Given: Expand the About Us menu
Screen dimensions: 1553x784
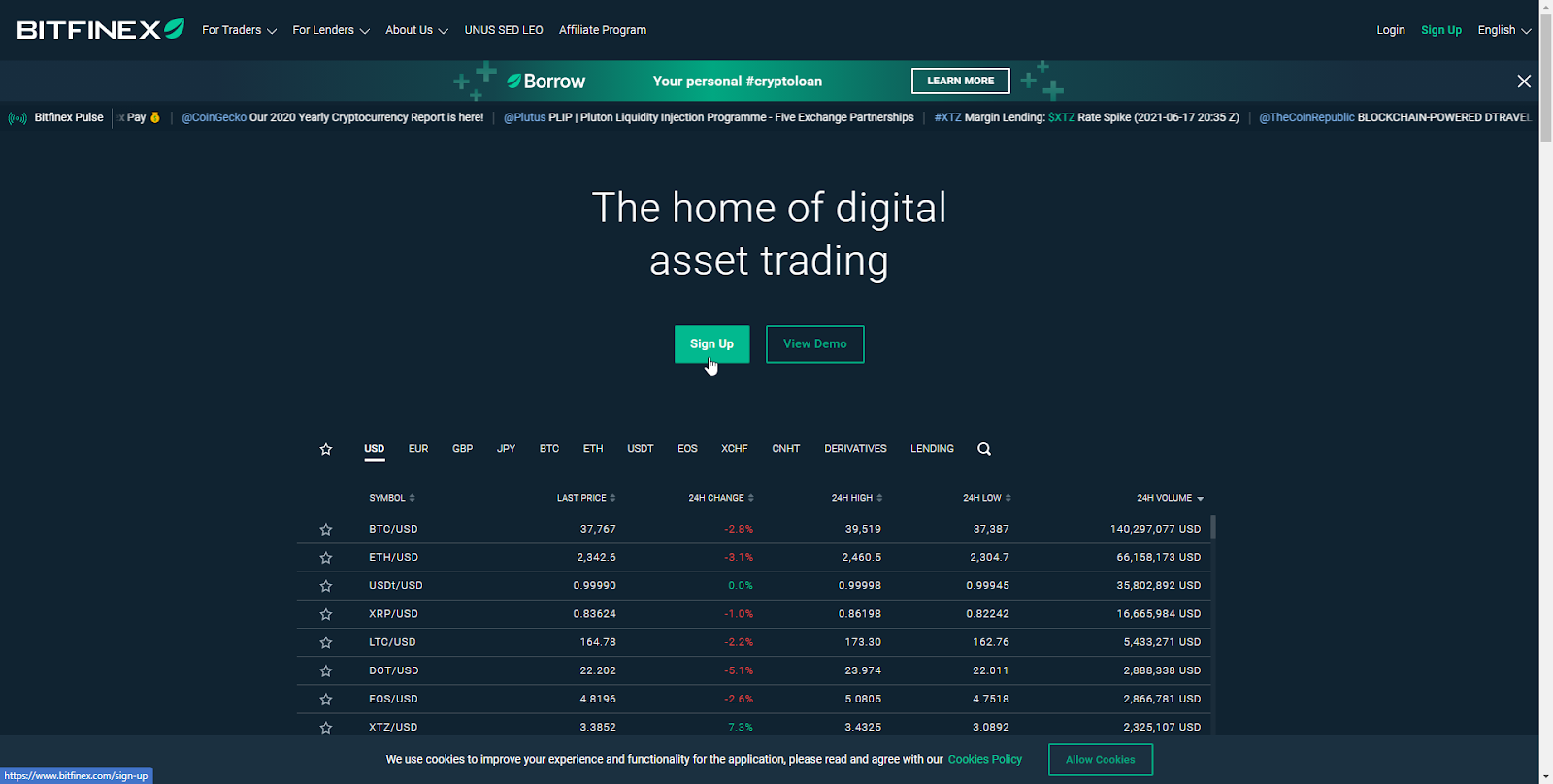Looking at the screenshot, I should tap(416, 30).
